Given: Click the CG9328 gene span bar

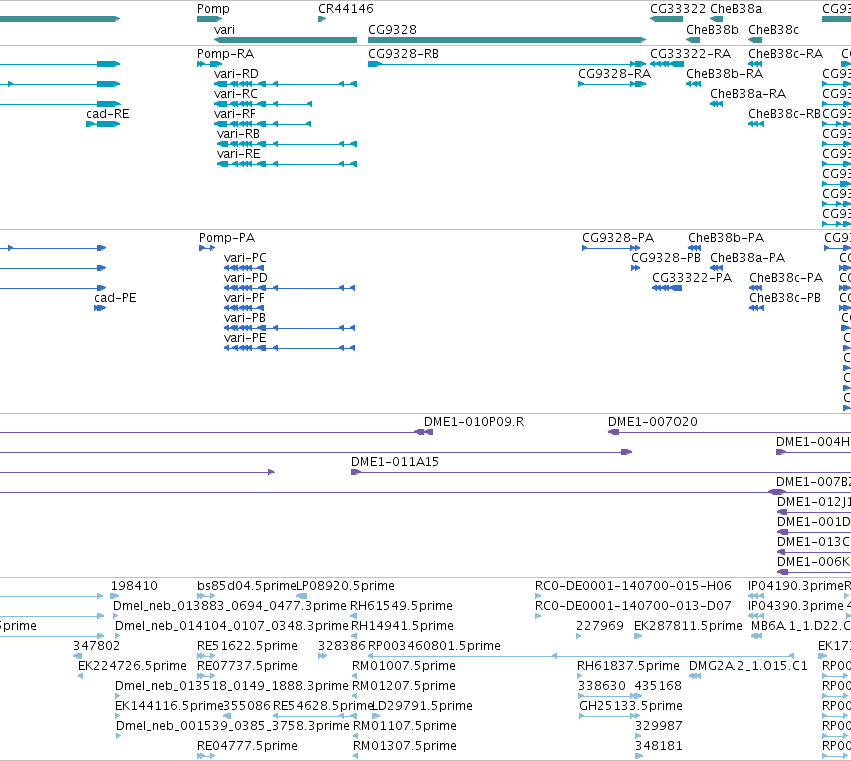Looking at the screenshot, I should [x=507, y=40].
